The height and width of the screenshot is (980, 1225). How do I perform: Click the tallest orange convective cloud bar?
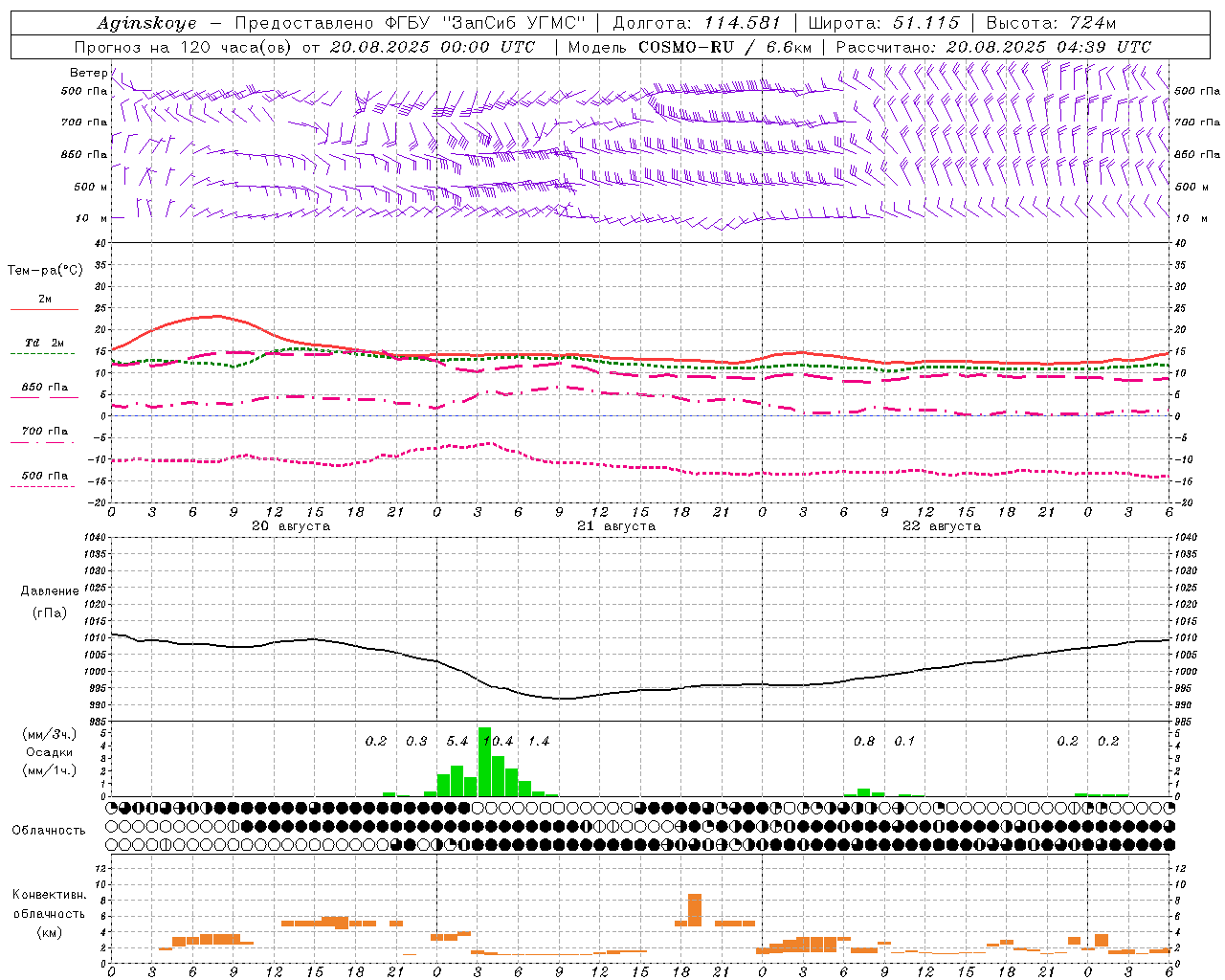tap(695, 910)
